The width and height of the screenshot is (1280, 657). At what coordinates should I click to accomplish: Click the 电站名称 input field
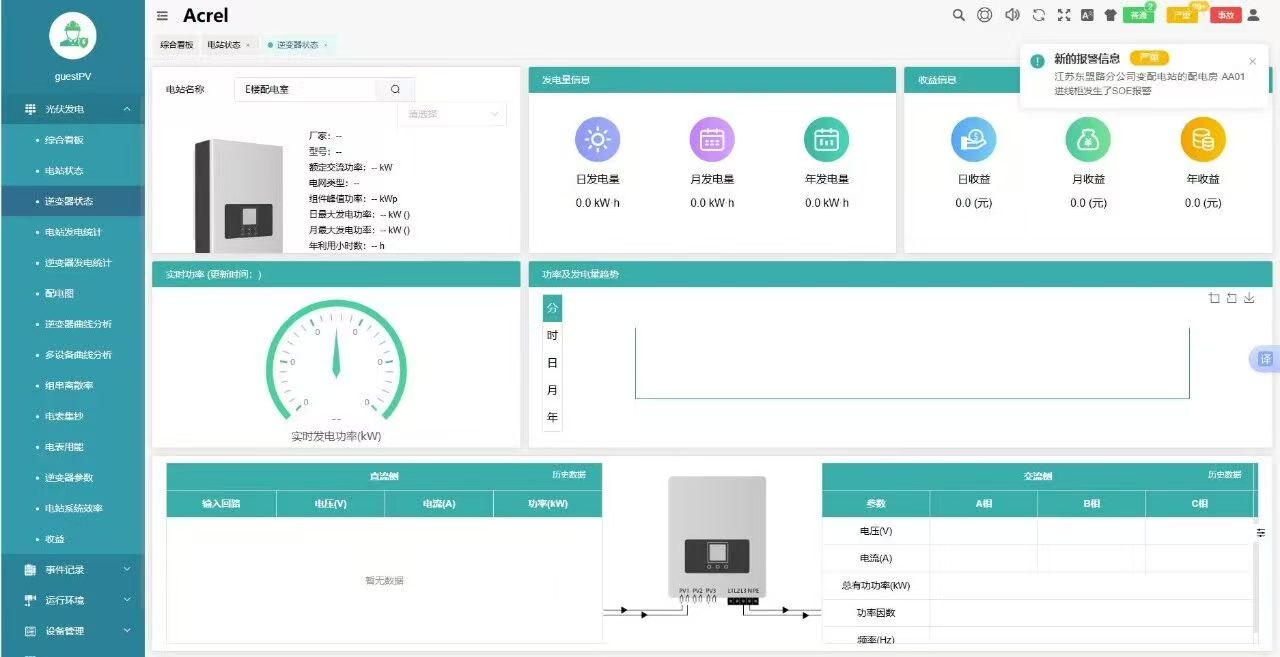pyautogui.click(x=306, y=89)
